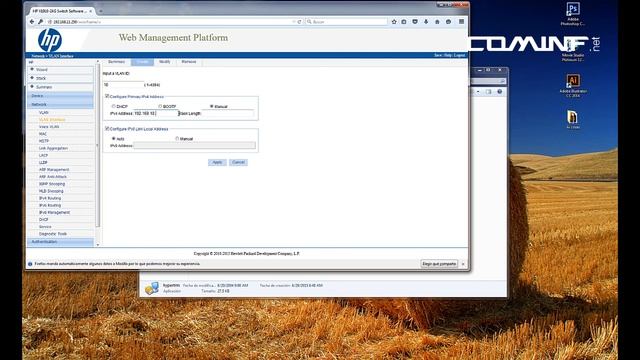The height and width of the screenshot is (360, 640).
Task: Open the address bar history dropdown arrow
Action: (293, 22)
